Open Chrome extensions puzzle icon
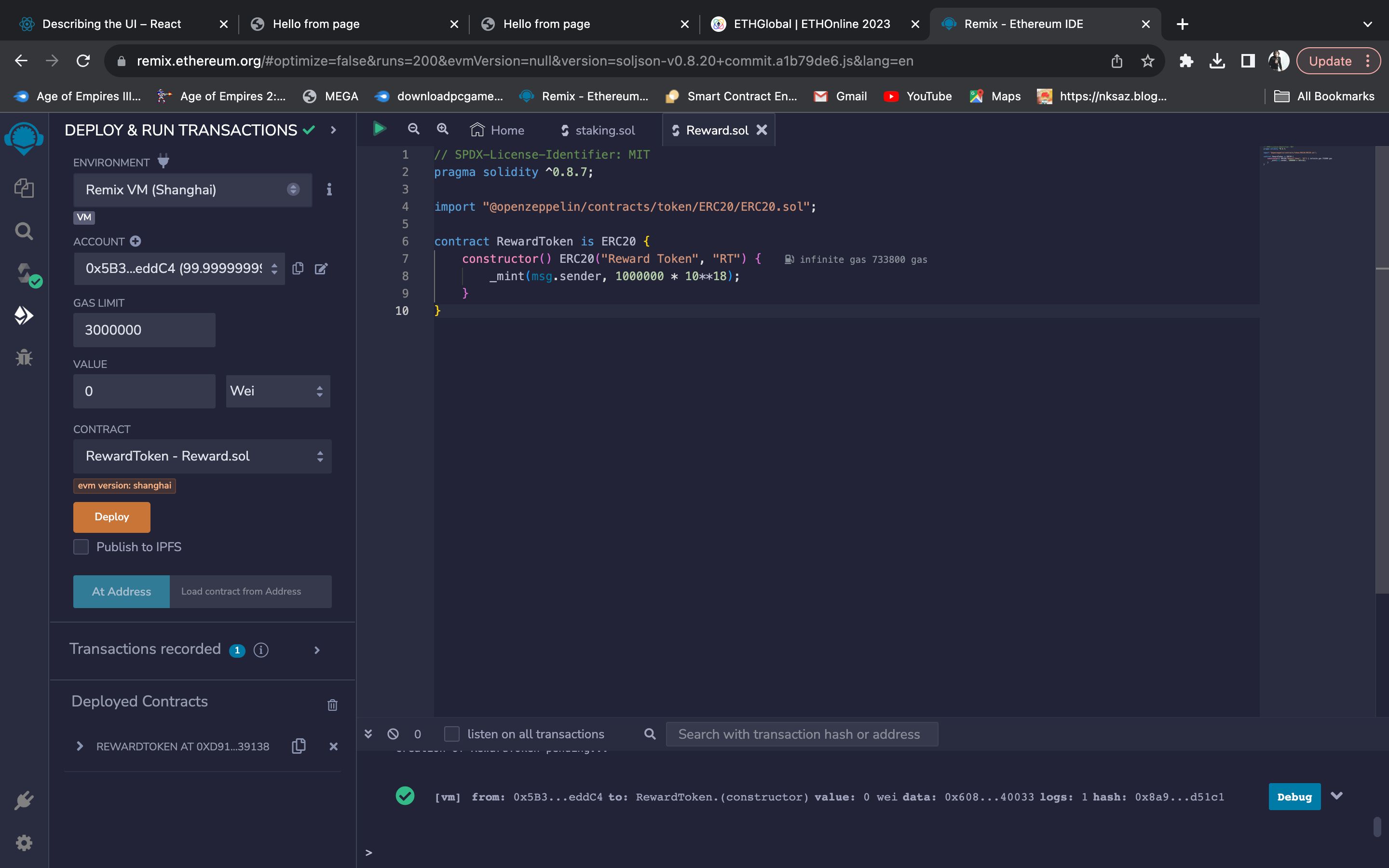Viewport: 1389px width, 868px height. [x=1186, y=61]
